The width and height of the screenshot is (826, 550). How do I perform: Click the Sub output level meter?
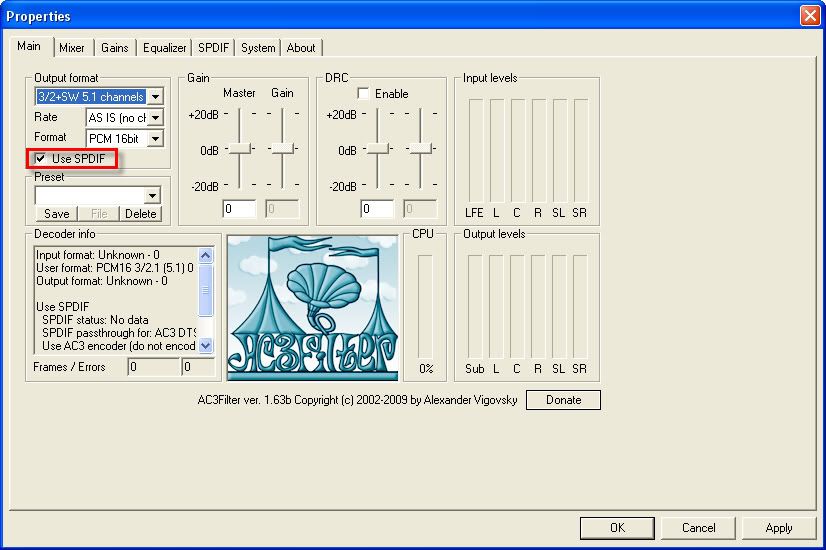(475, 307)
